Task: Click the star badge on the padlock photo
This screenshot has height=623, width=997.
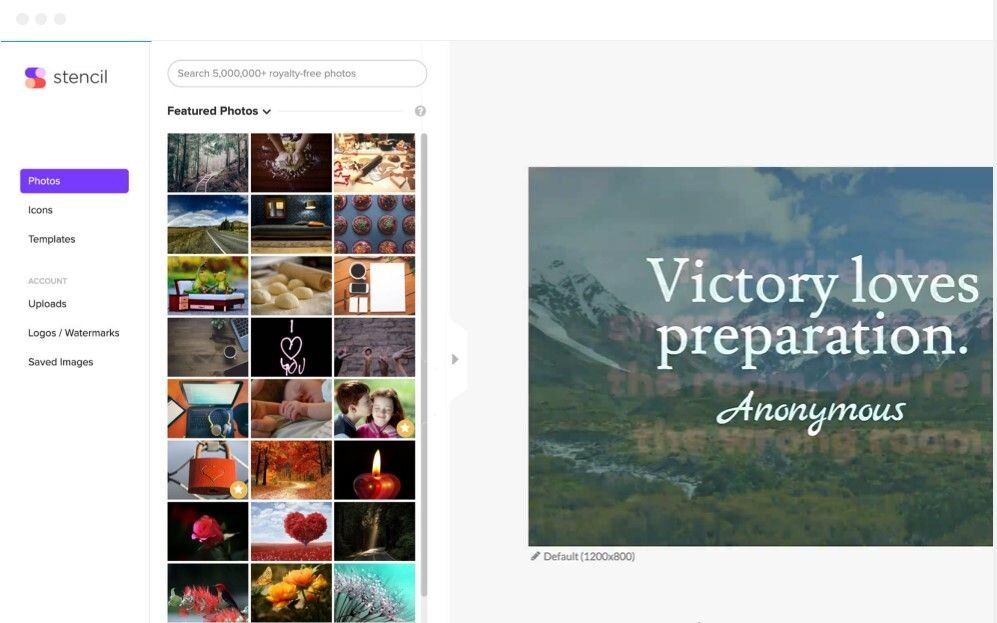Action: (238, 490)
